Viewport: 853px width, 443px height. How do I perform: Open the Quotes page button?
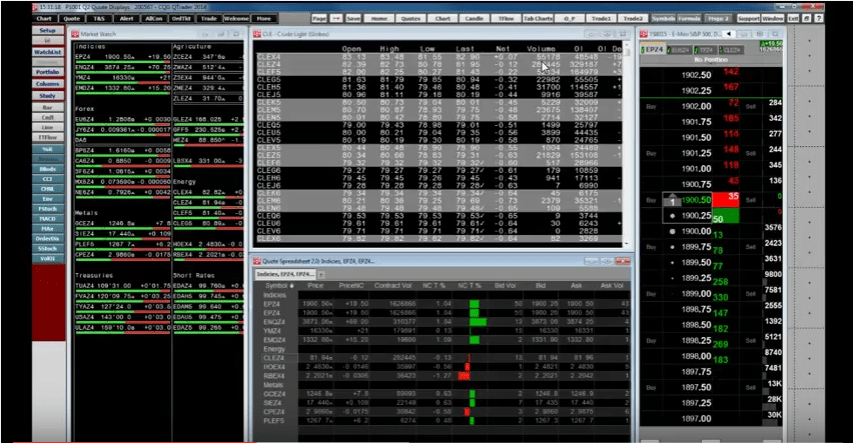[x=411, y=19]
